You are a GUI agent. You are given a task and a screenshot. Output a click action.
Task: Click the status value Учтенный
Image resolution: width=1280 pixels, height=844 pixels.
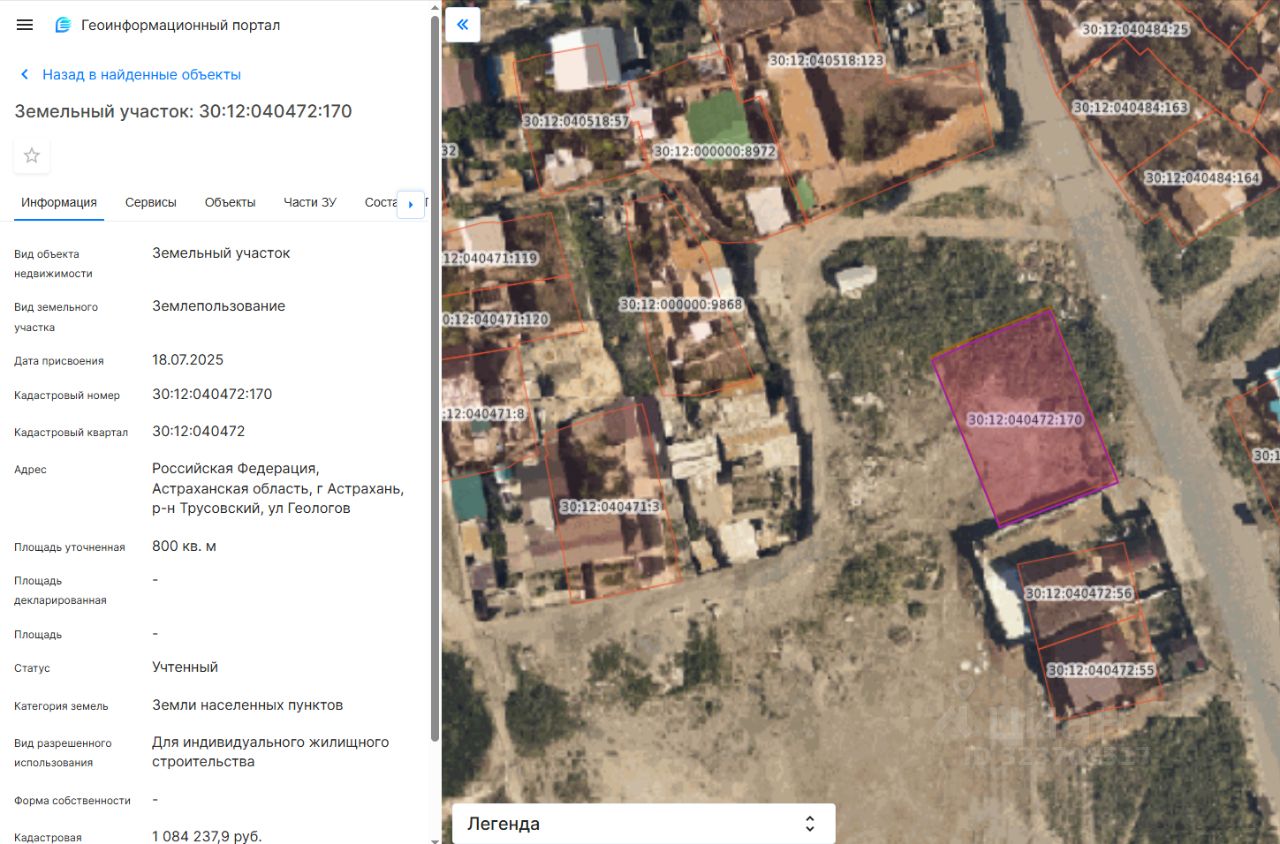pyautogui.click(x=185, y=667)
